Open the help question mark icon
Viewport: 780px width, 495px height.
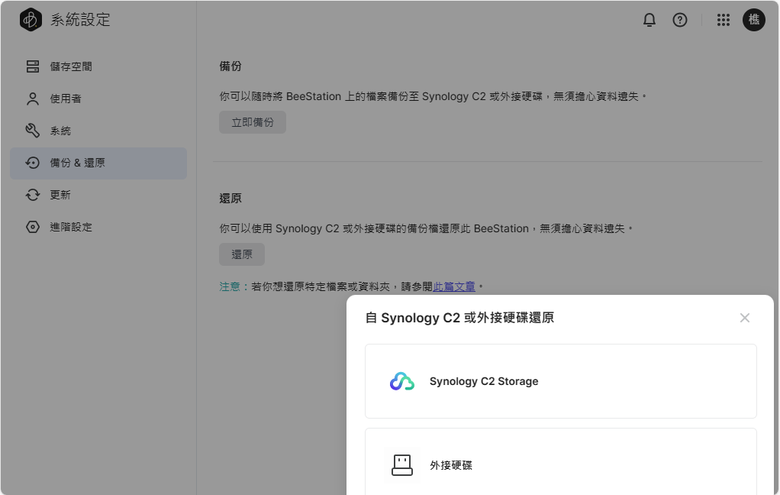680,20
